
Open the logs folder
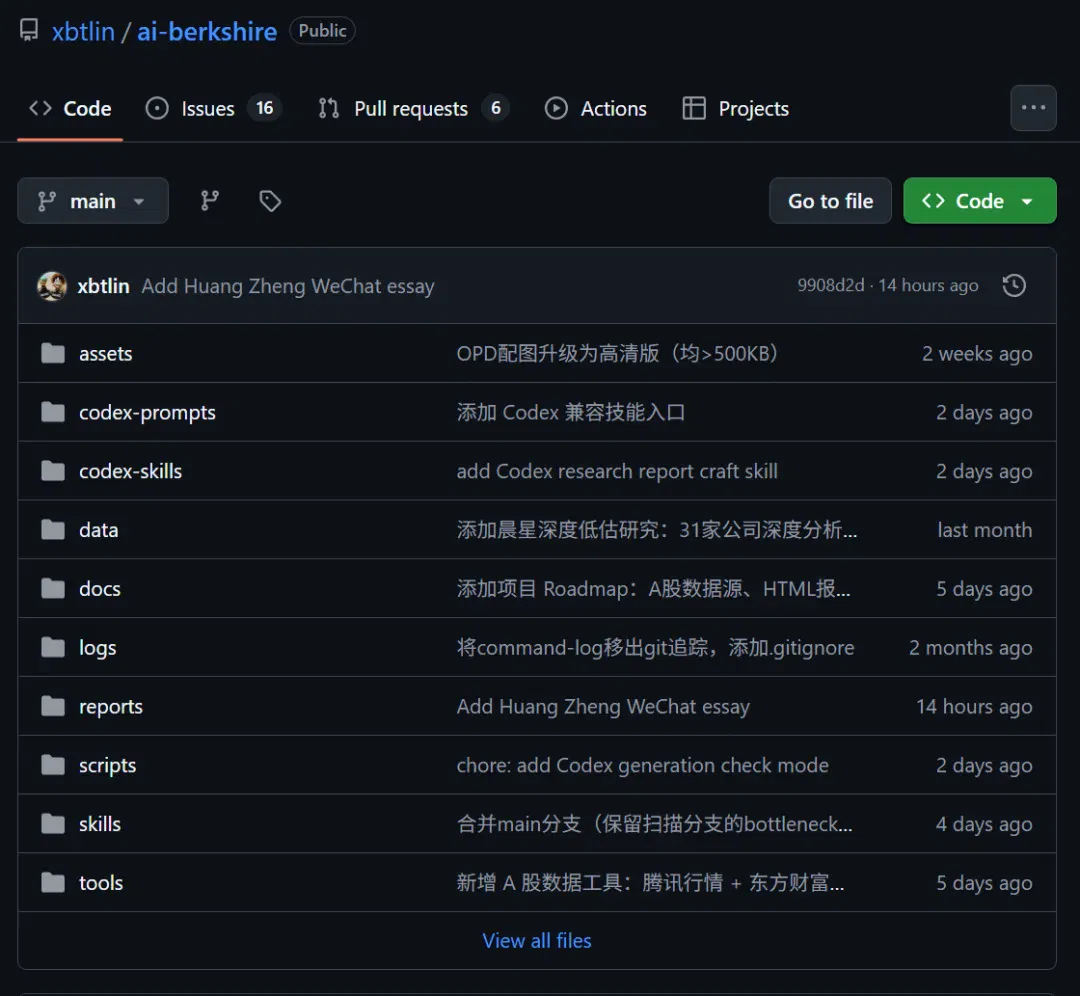pos(98,648)
